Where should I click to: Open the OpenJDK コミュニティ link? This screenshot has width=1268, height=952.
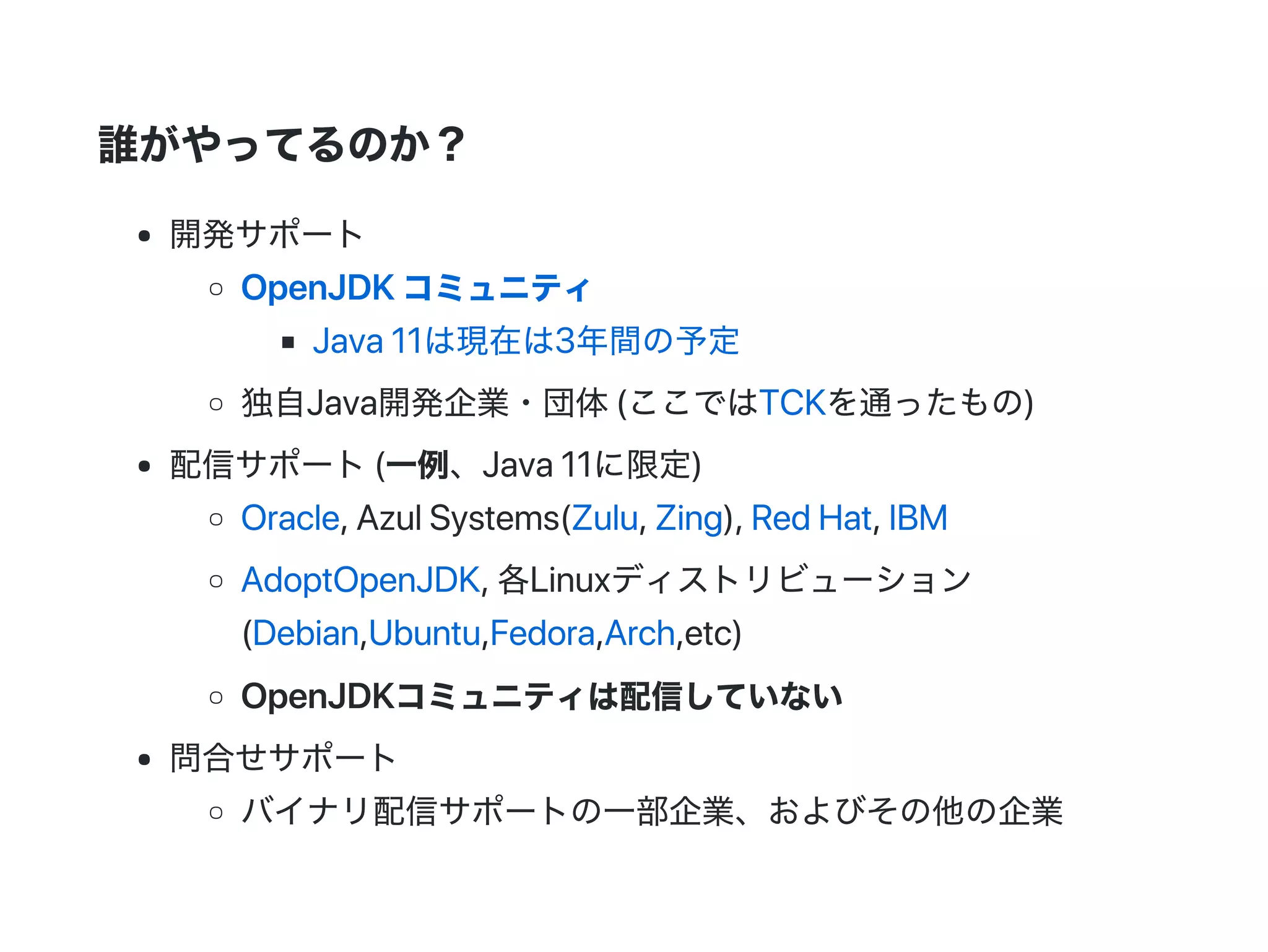tap(415, 288)
